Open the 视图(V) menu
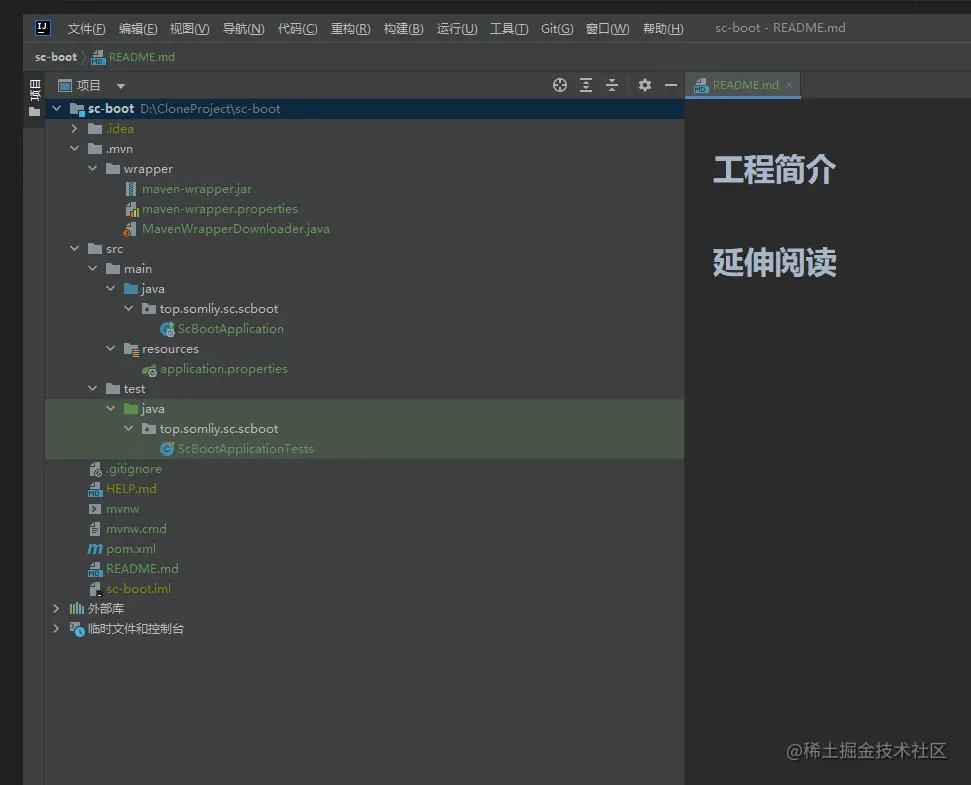The height and width of the screenshot is (785, 971). click(x=189, y=28)
